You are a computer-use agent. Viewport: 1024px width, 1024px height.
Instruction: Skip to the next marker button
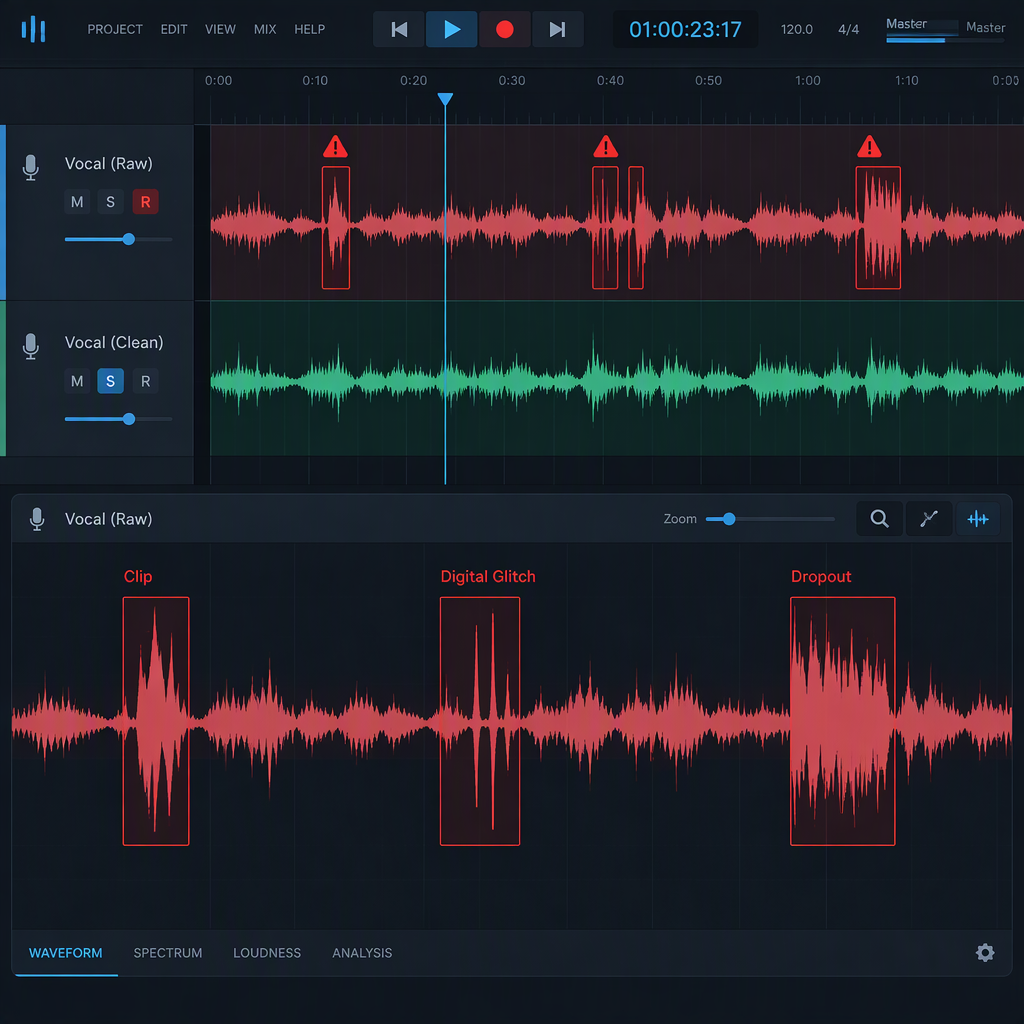558,29
